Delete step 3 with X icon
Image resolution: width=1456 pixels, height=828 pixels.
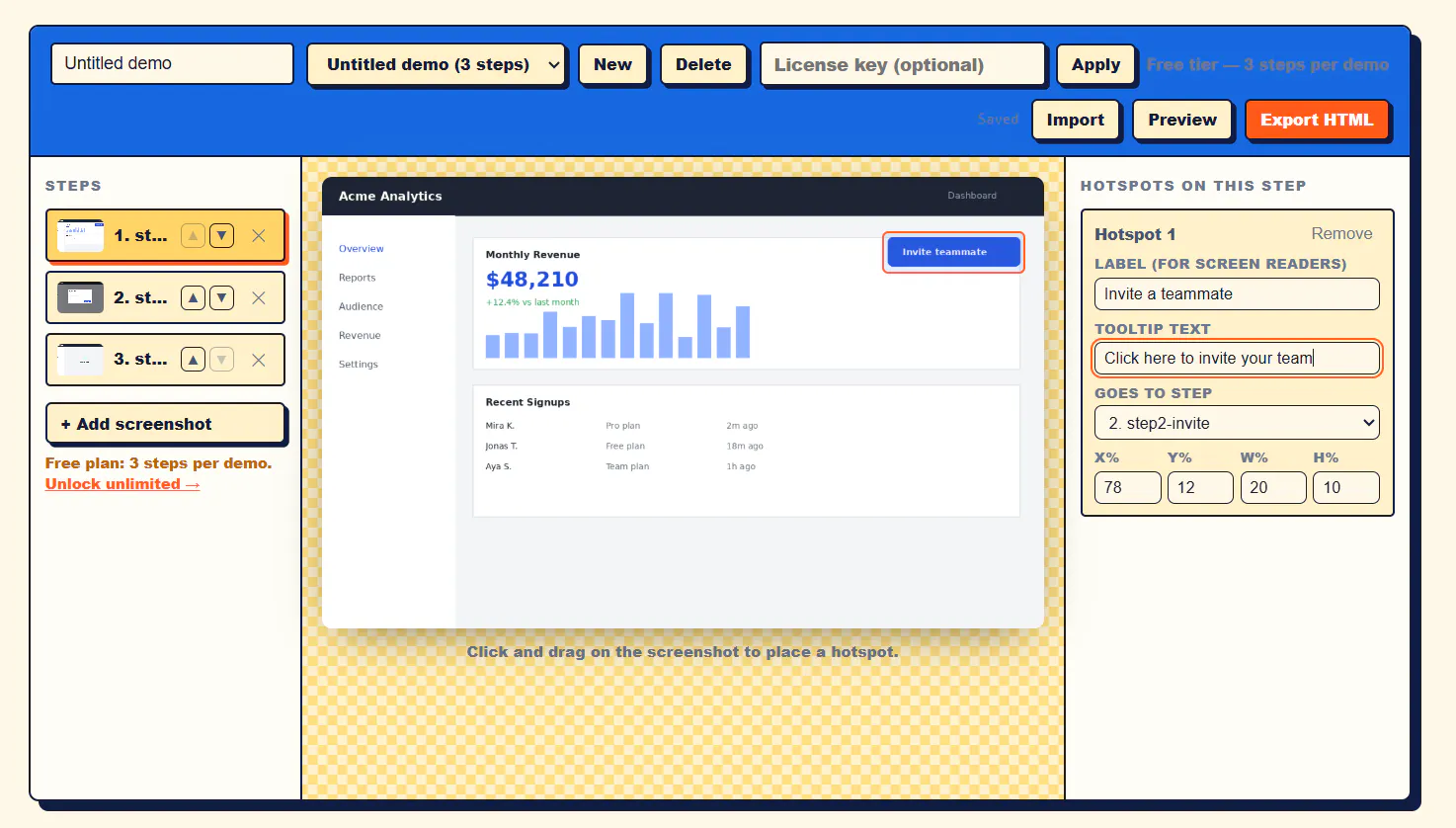259,360
